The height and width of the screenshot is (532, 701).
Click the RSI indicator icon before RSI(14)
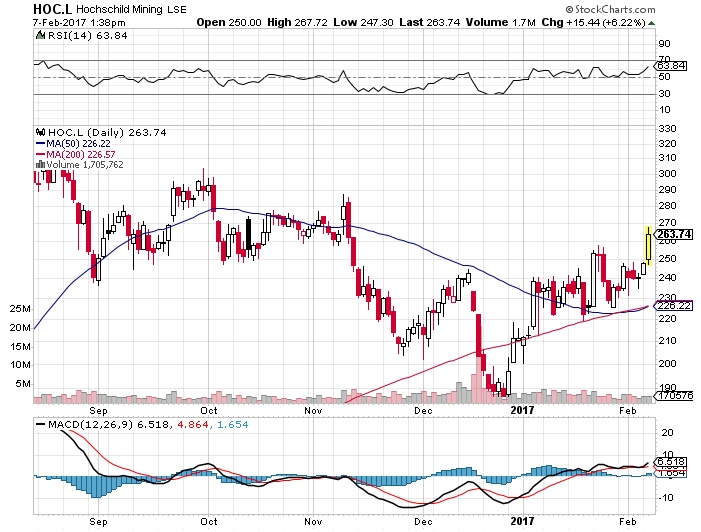(x=40, y=35)
